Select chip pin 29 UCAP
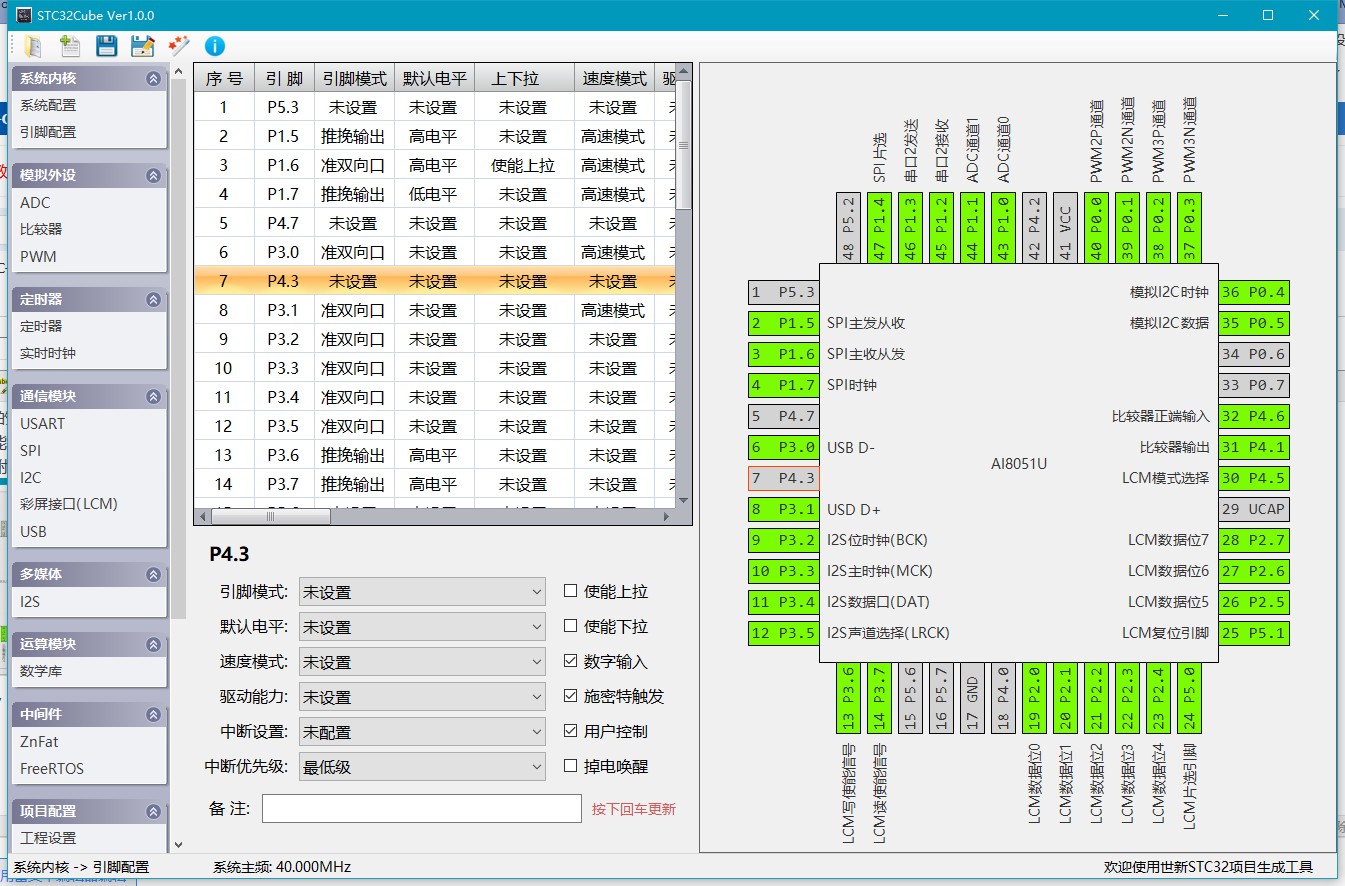The width and height of the screenshot is (1345, 886). click(1253, 509)
